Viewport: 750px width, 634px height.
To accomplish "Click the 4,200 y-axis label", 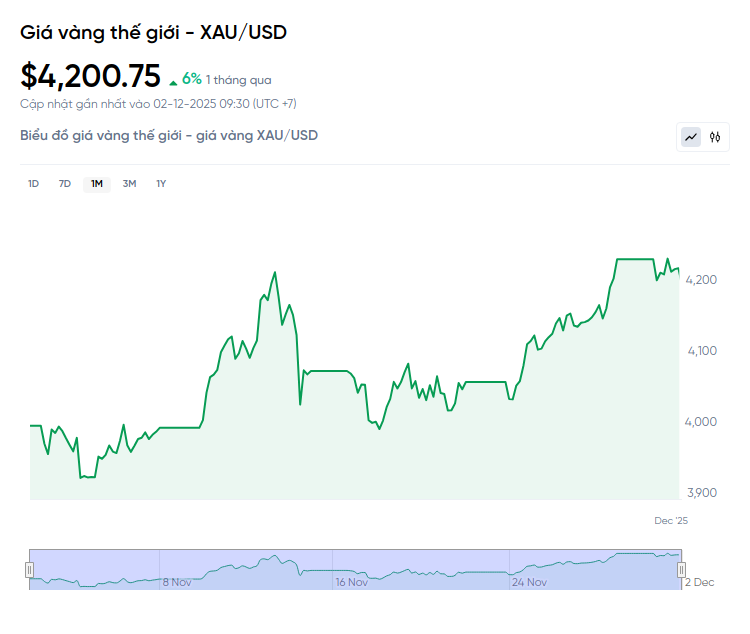I will coord(701,280).
